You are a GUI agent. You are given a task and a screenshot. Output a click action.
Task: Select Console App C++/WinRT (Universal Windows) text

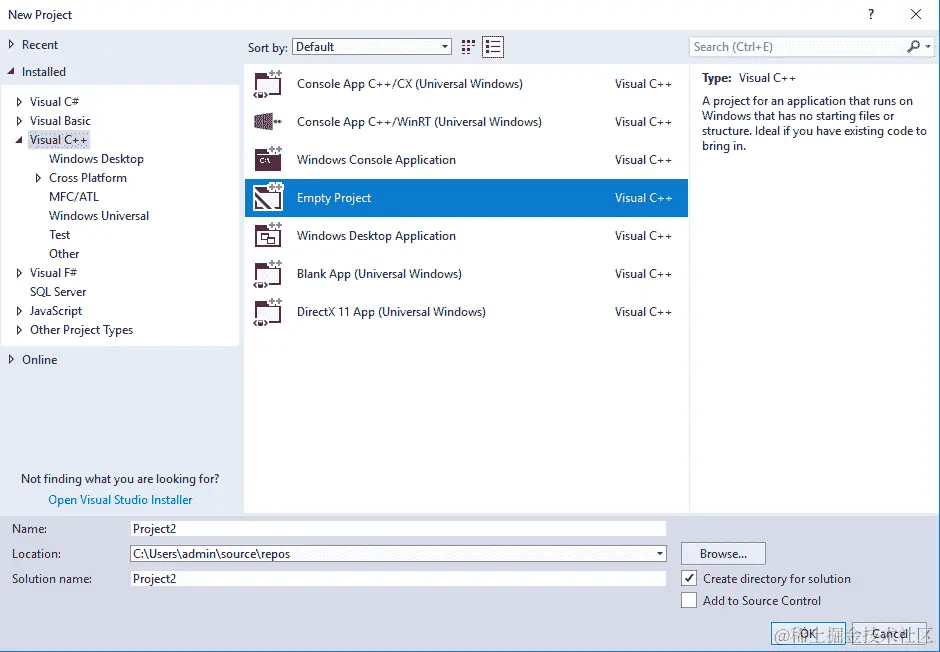[419, 122]
